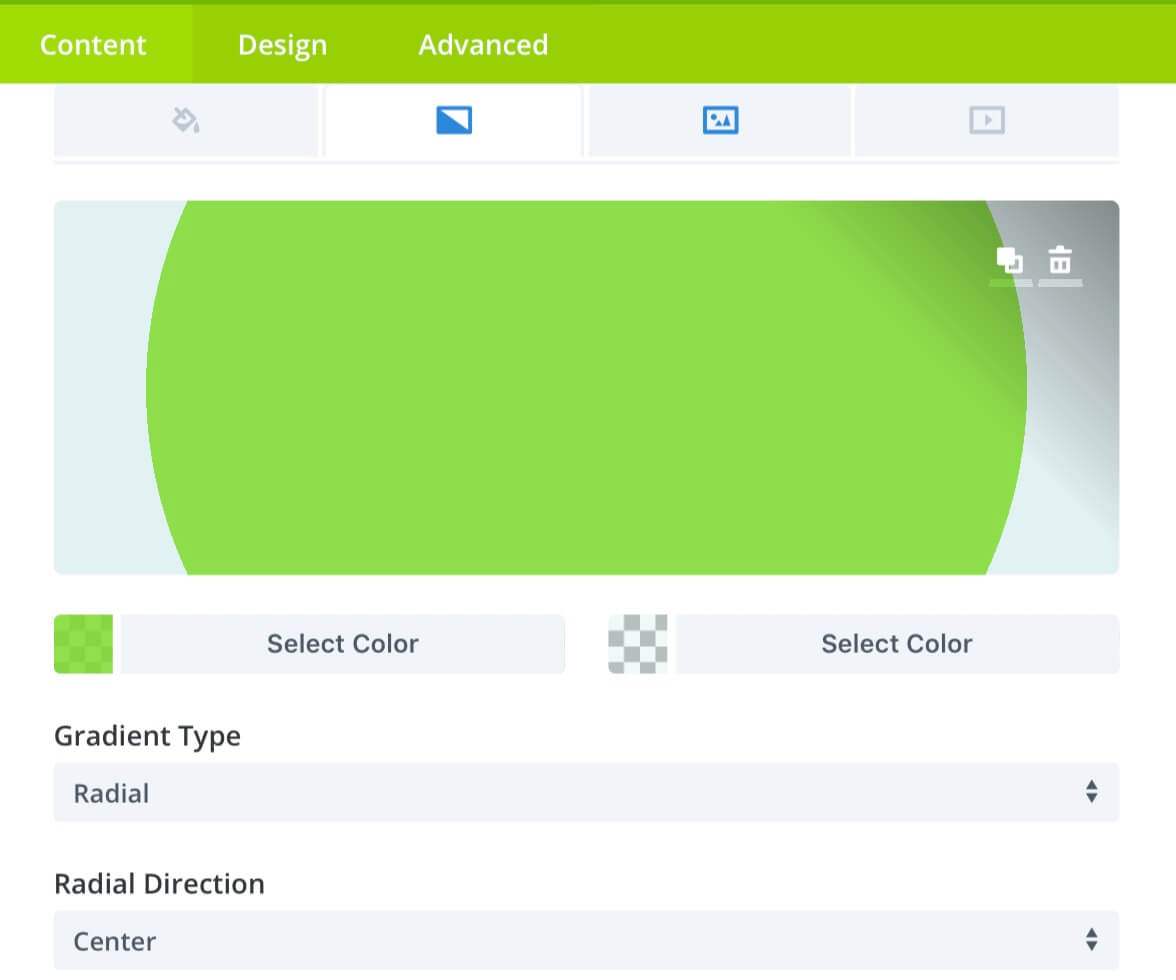The image size is (1176, 980).
Task: Click the Gradient Type dropdown arrows
Action: tap(1091, 792)
